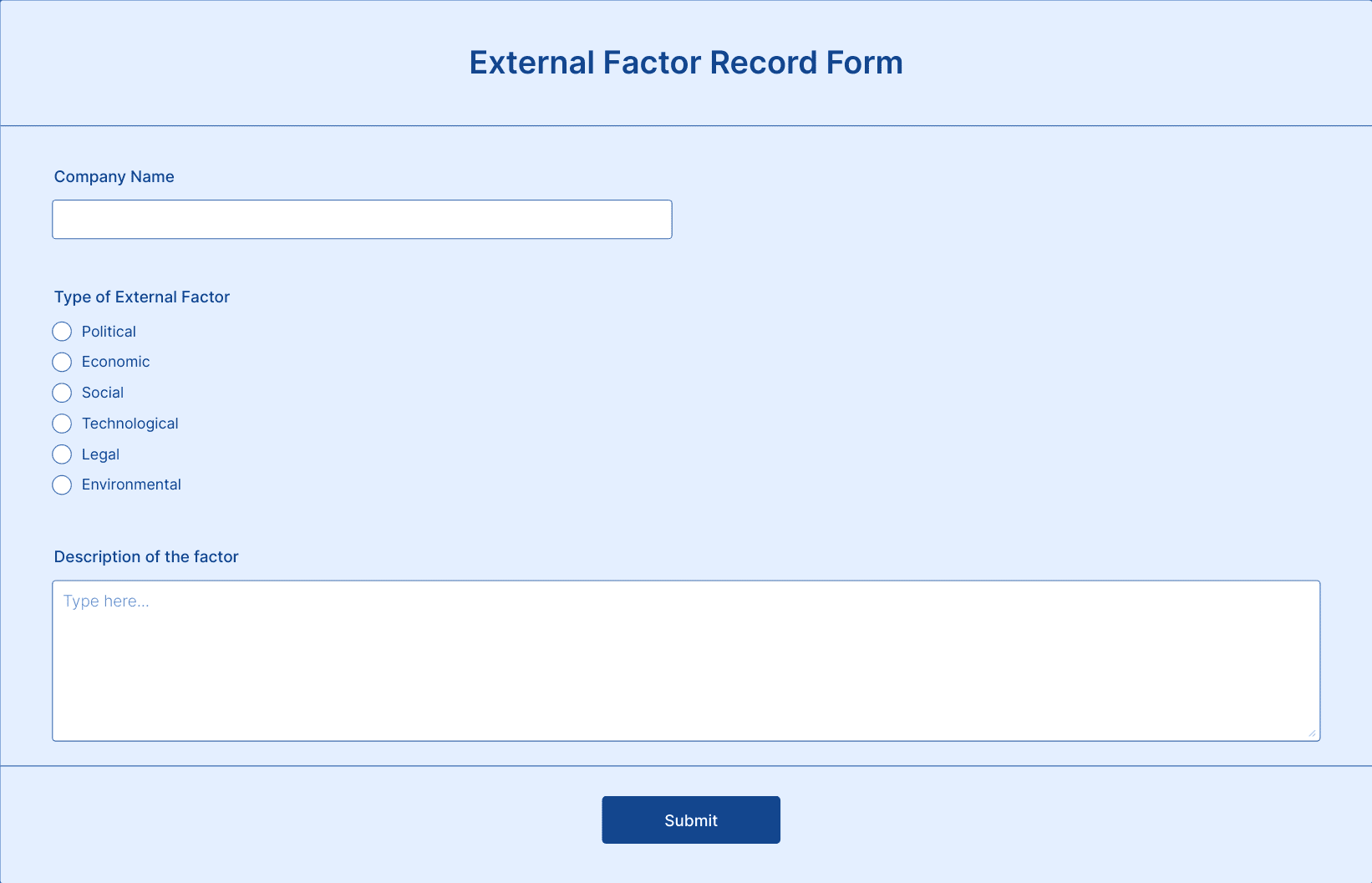Click the word Political option text

[109, 332]
